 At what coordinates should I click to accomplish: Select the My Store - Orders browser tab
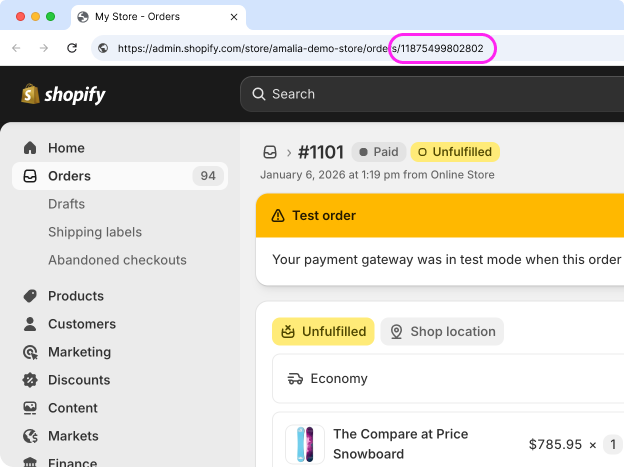pyautogui.click(x=158, y=17)
